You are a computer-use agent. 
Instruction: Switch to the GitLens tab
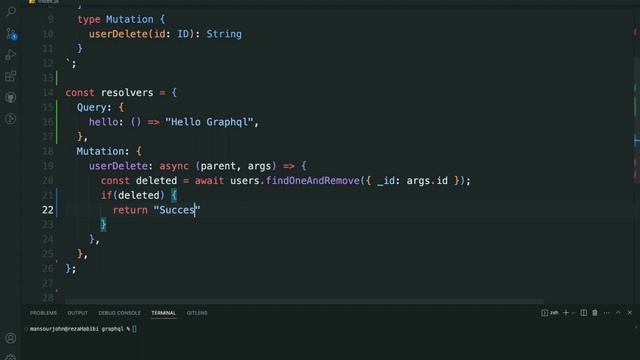click(x=197, y=313)
